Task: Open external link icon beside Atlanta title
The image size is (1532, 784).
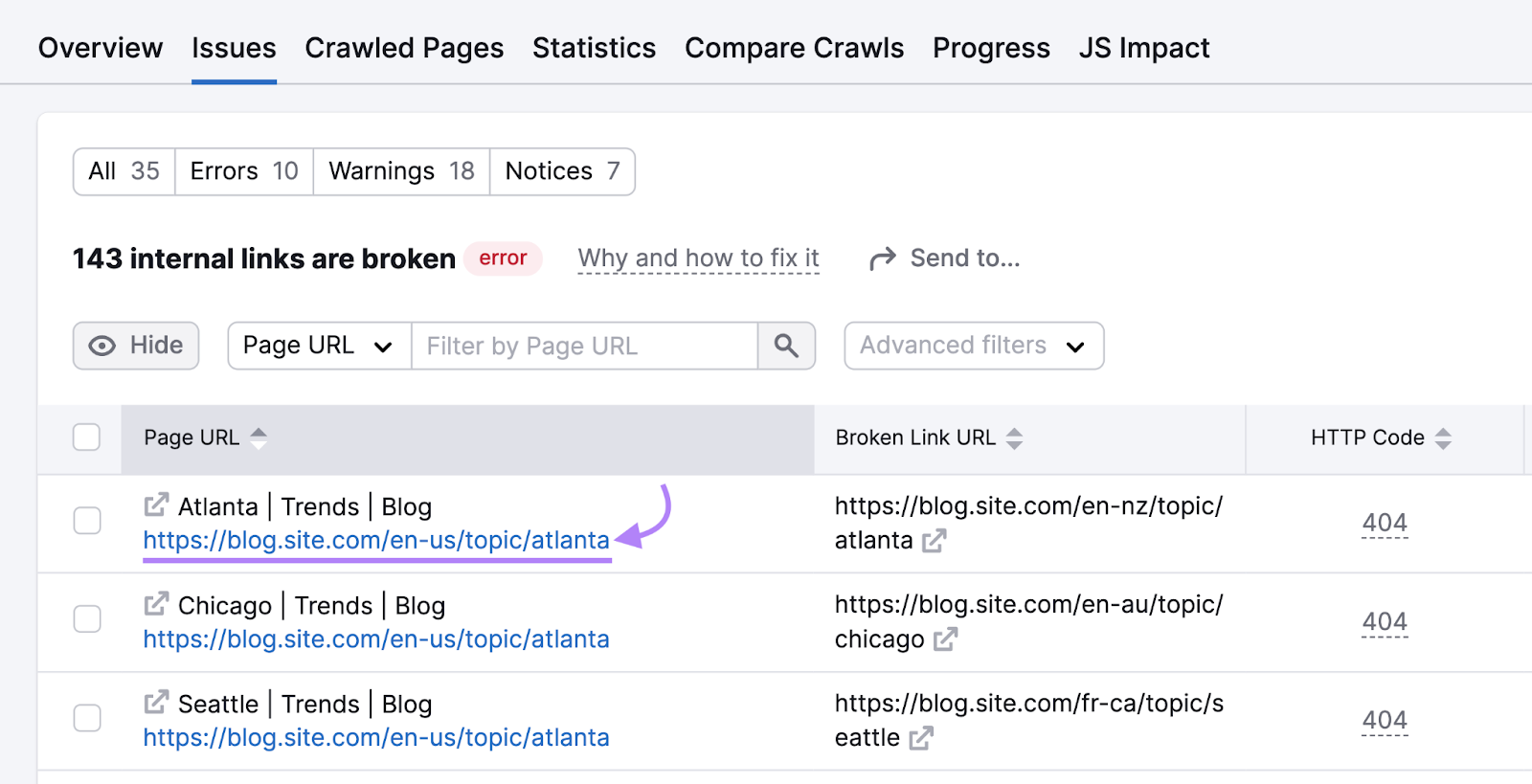Action: (156, 504)
